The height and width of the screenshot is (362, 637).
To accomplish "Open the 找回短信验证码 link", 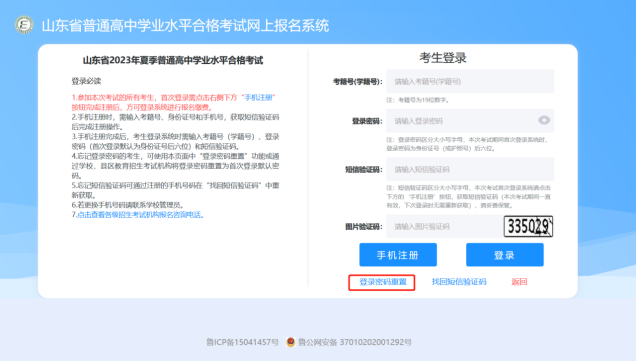I will (459, 282).
